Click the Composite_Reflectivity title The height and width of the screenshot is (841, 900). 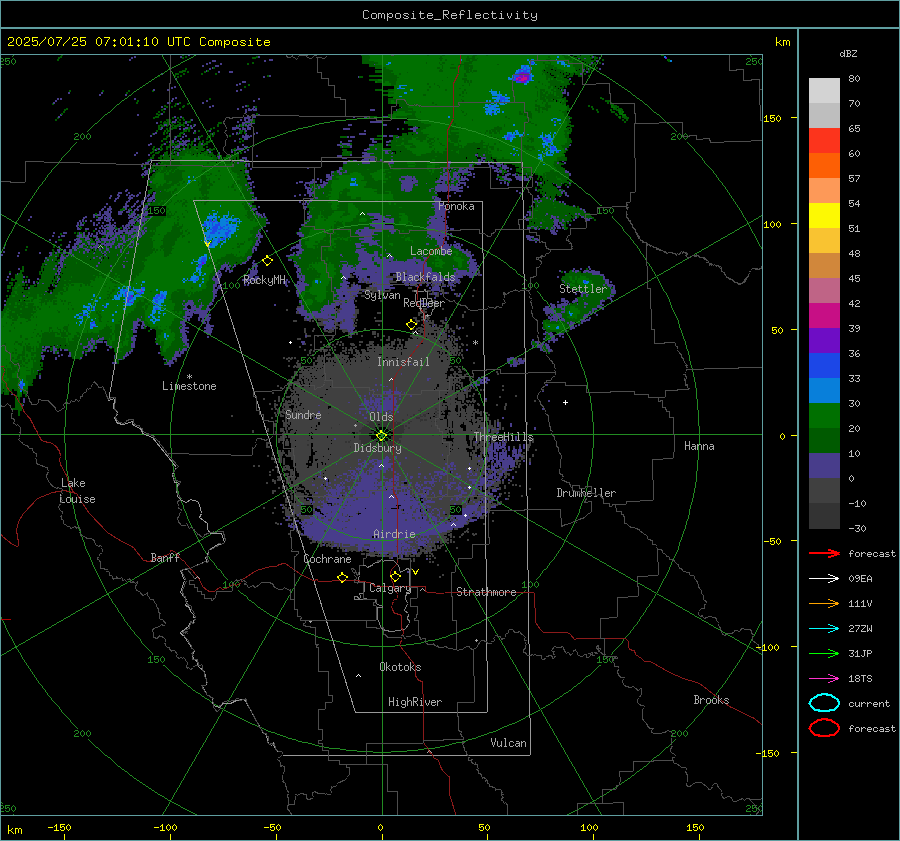coord(450,15)
